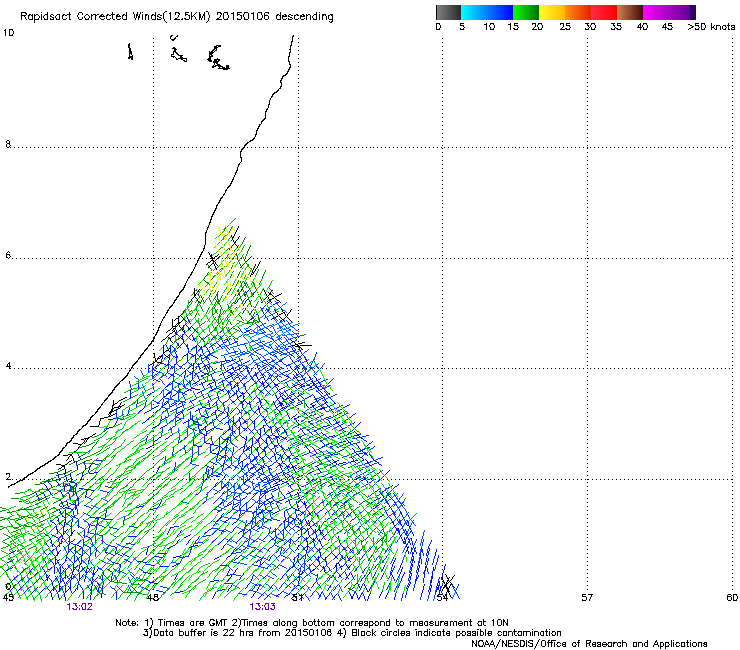Viewport: 740px width, 650px height.
Task: Pick the red 30-35 knots color segment
Action: [x=604, y=12]
